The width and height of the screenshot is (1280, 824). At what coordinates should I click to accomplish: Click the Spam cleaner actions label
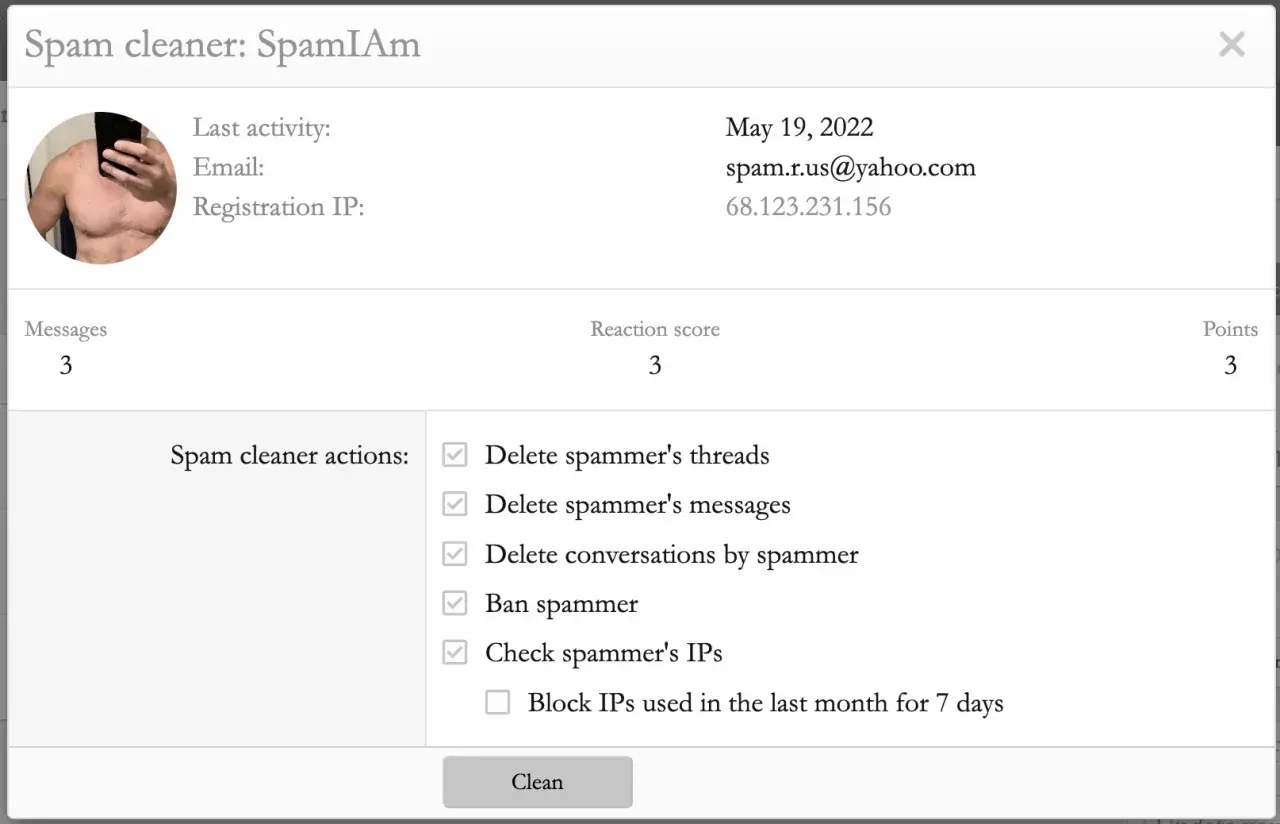pyautogui.click(x=289, y=456)
